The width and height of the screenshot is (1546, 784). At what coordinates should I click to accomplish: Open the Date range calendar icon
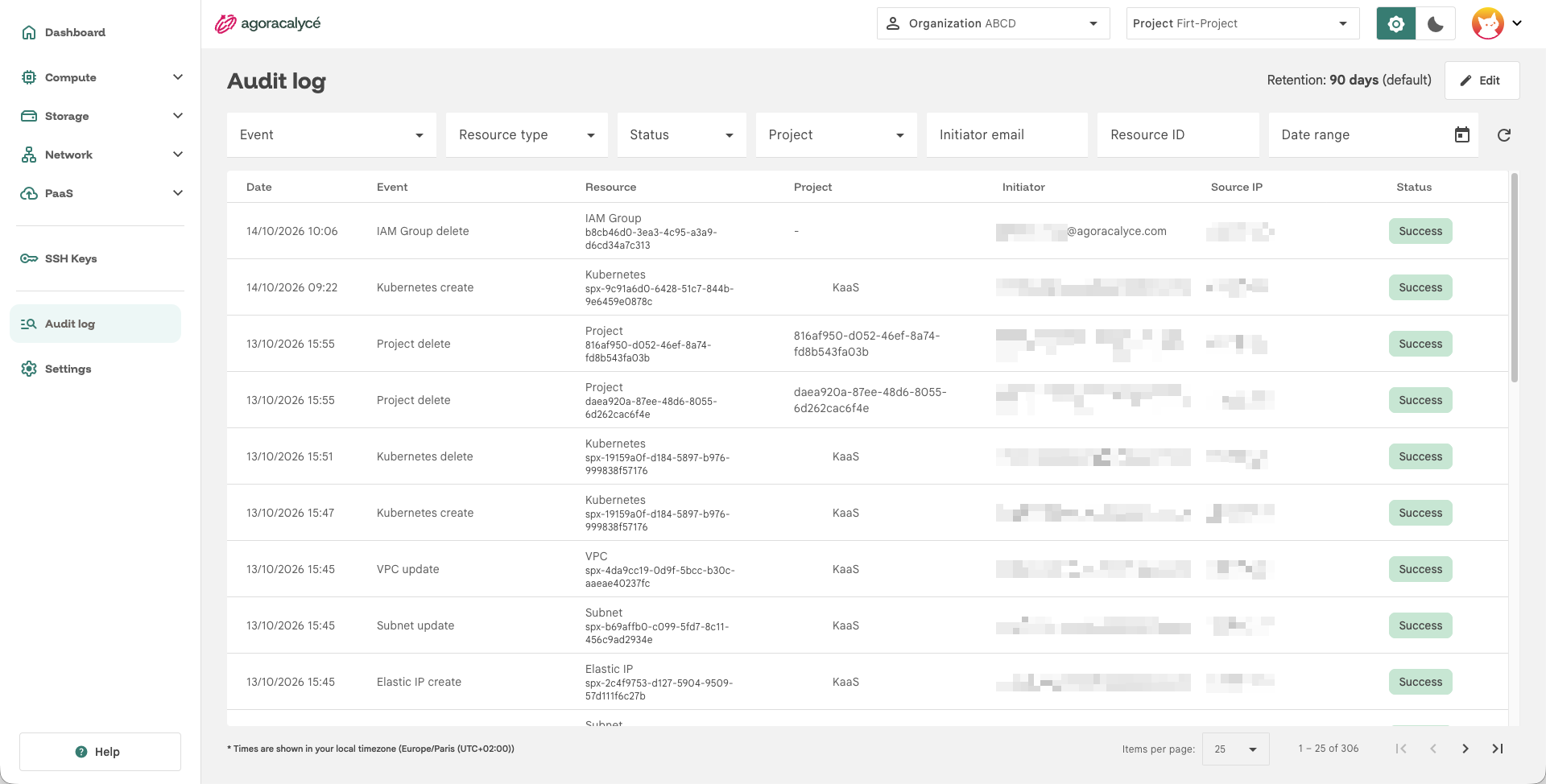pyautogui.click(x=1462, y=134)
